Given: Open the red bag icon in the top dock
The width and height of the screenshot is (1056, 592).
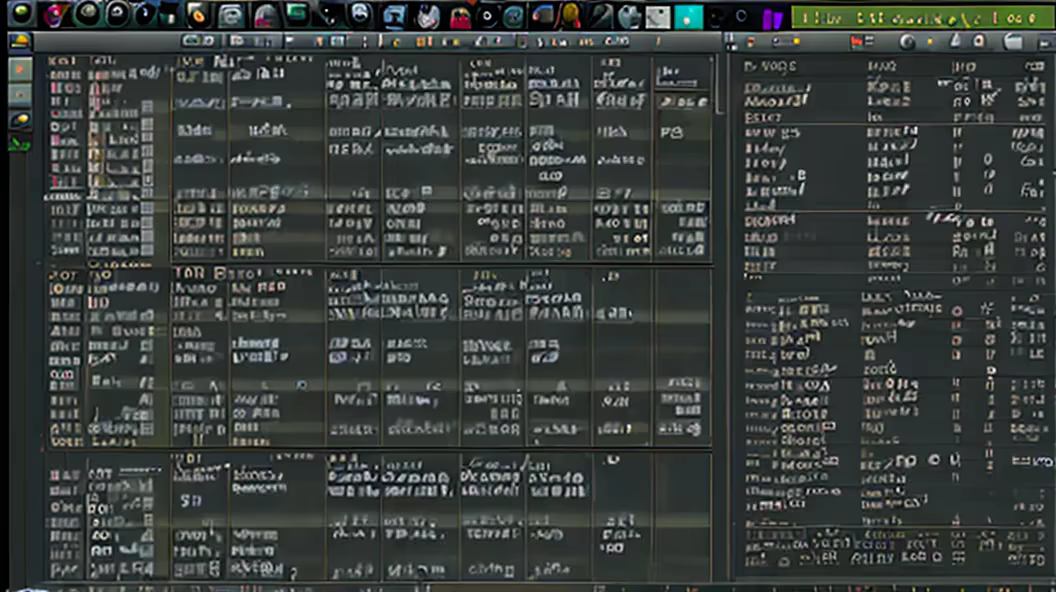Looking at the screenshot, I should (x=459, y=16).
